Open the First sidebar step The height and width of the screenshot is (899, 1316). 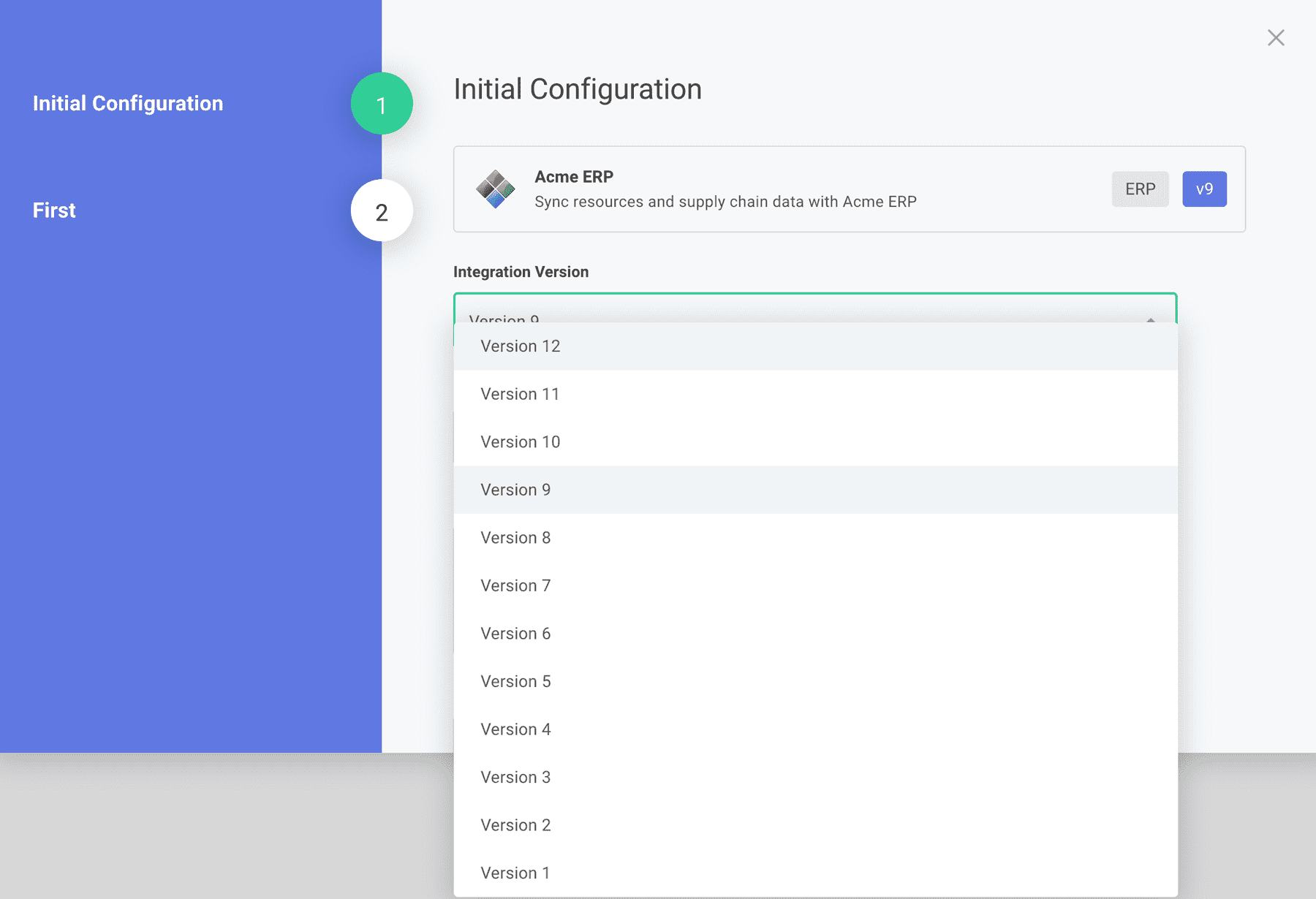click(x=54, y=210)
